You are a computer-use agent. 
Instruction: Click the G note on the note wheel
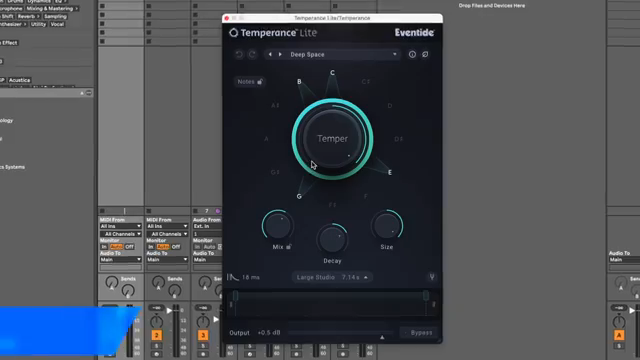pyautogui.click(x=299, y=196)
